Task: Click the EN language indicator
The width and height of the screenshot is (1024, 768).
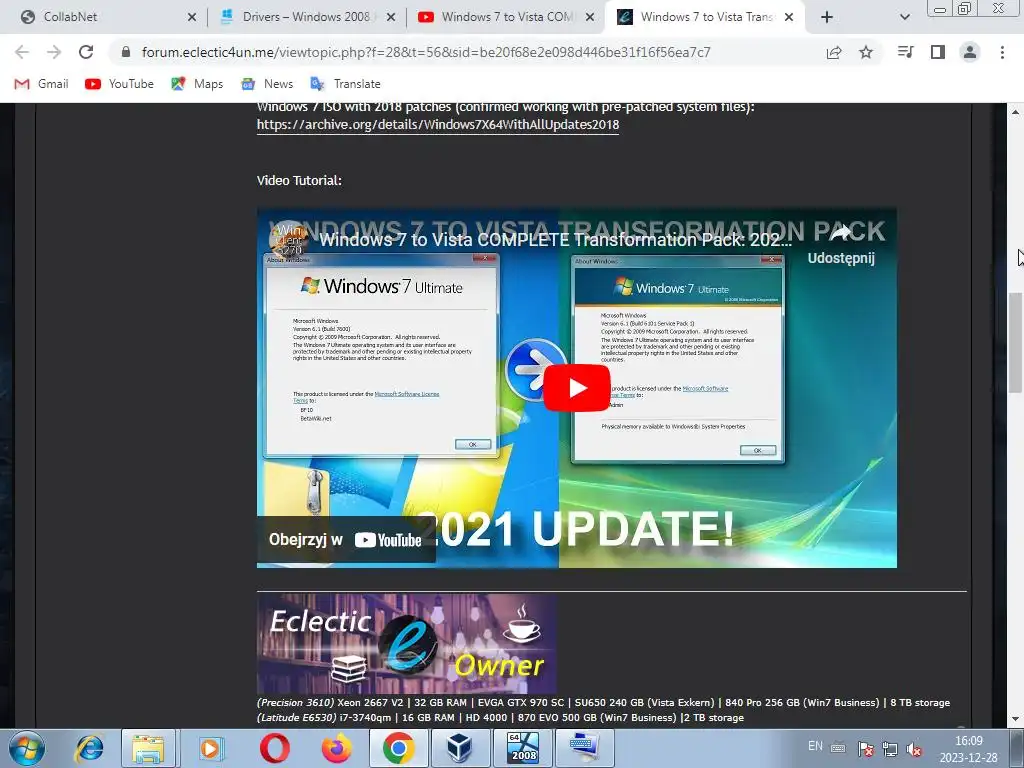Action: click(816, 746)
